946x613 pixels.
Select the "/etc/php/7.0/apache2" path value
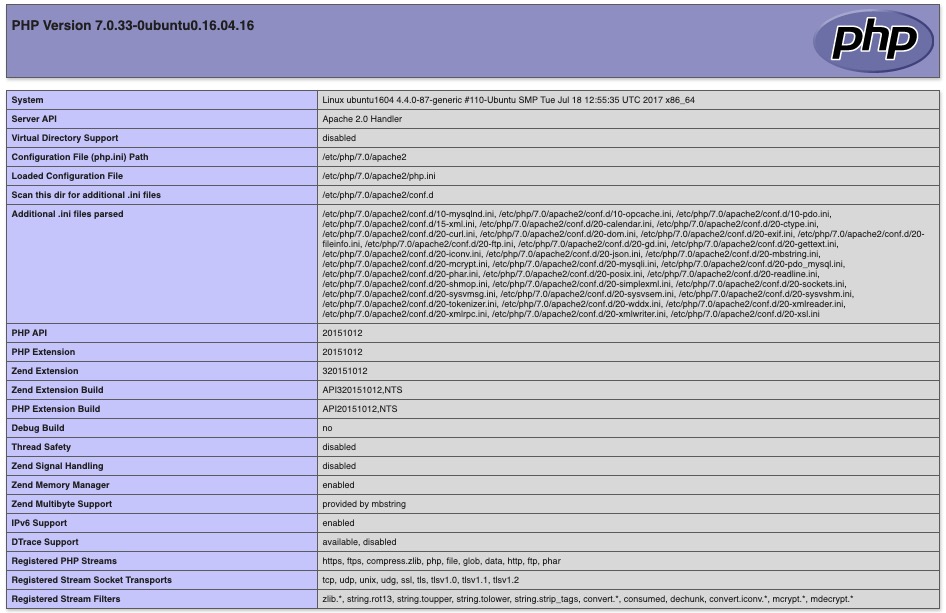tap(364, 157)
